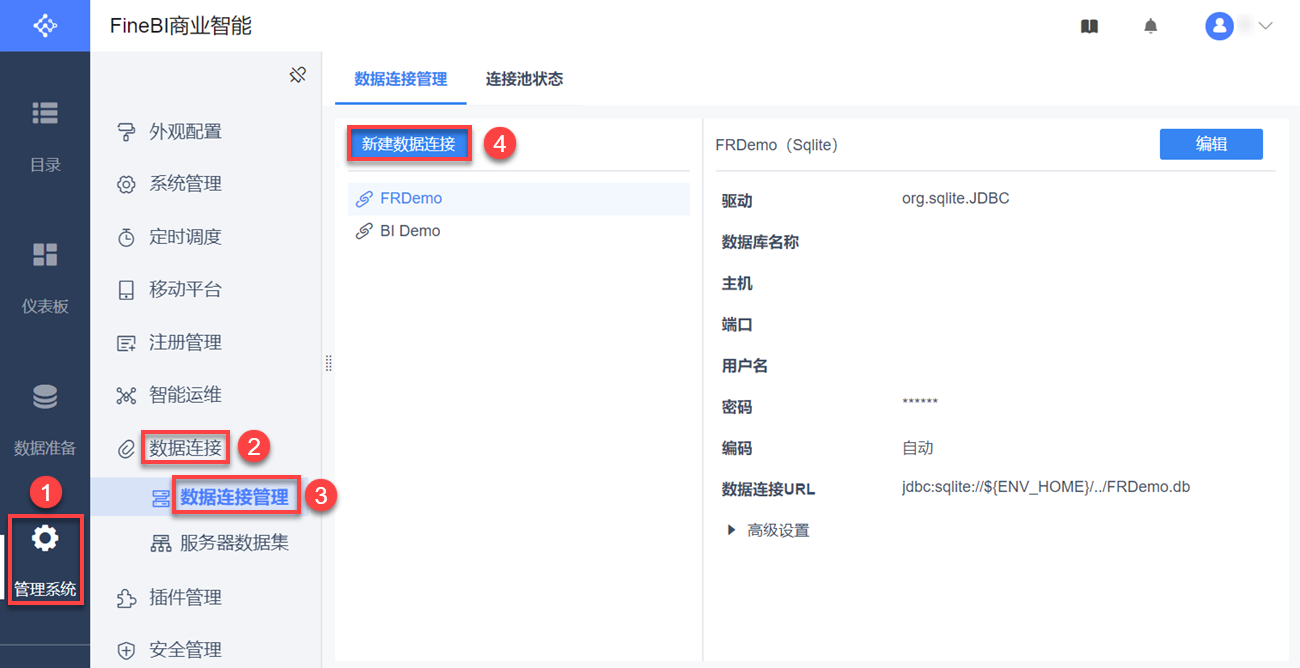
Task: Click the tablet icon beside 移动平台
Action: tap(126, 290)
